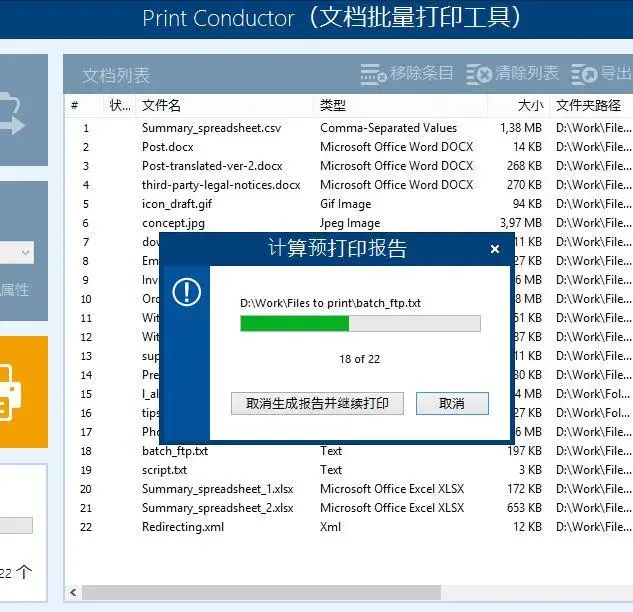Viewport: 633px width, 612px height.
Task: Click the green progress bar in dialog
Action: coord(360,323)
